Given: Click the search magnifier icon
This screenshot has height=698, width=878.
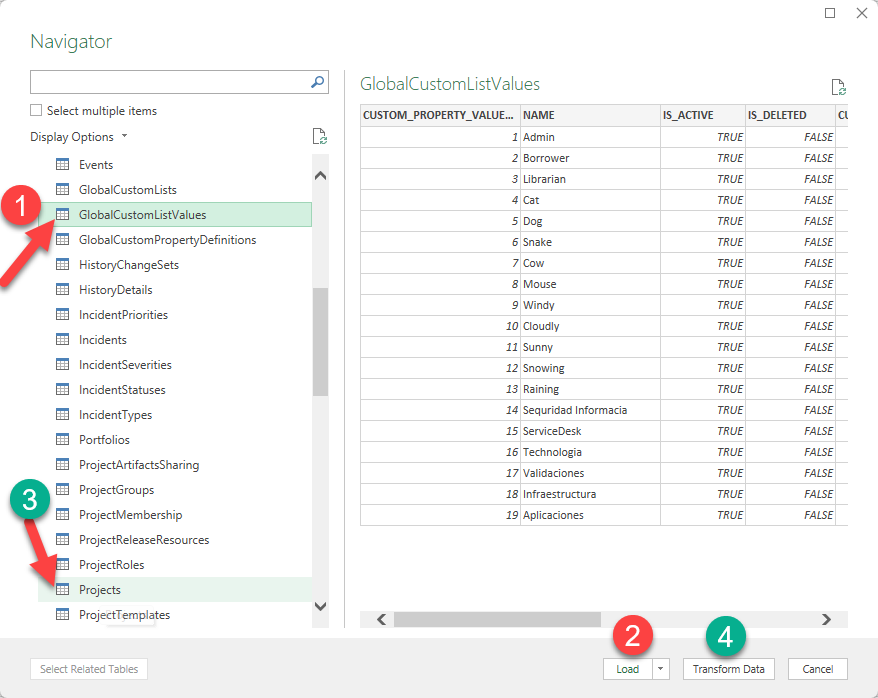Looking at the screenshot, I should (317, 82).
